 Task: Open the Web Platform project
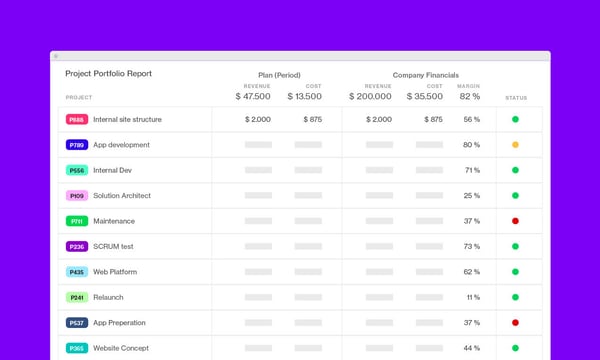(x=115, y=272)
